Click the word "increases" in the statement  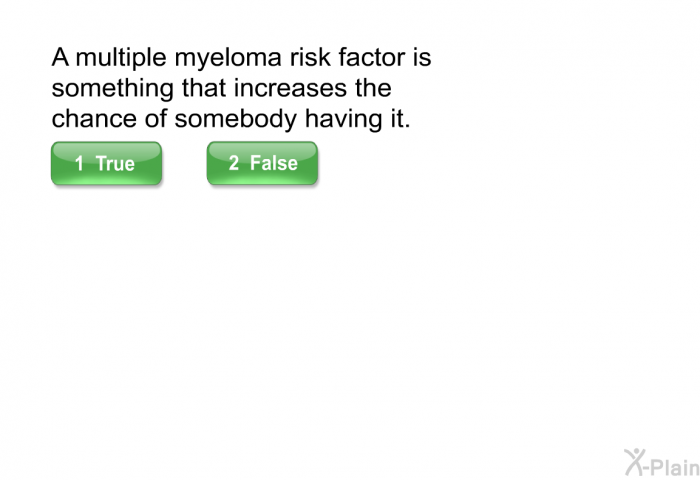(x=291, y=88)
